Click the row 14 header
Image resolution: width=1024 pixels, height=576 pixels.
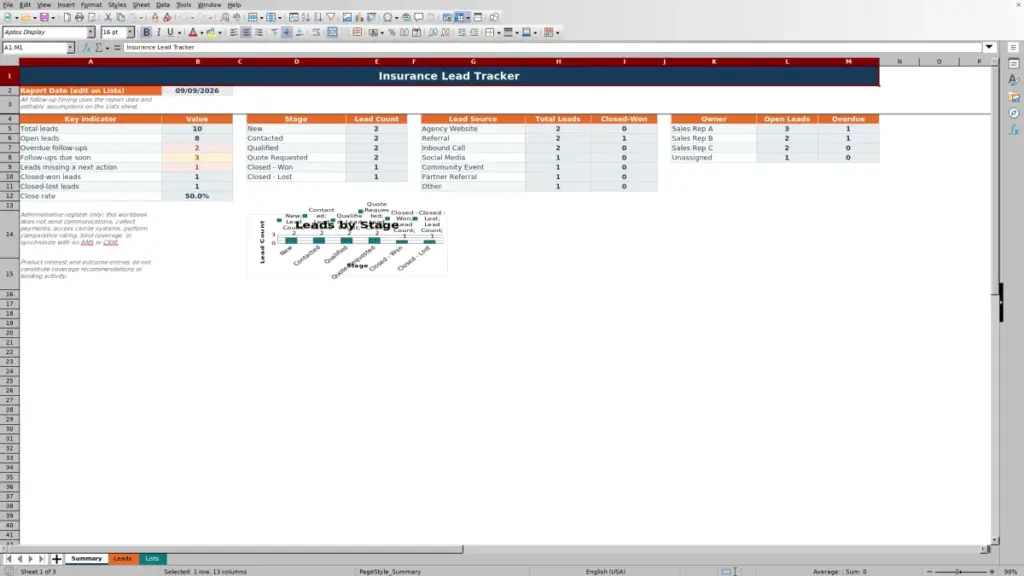[10, 234]
